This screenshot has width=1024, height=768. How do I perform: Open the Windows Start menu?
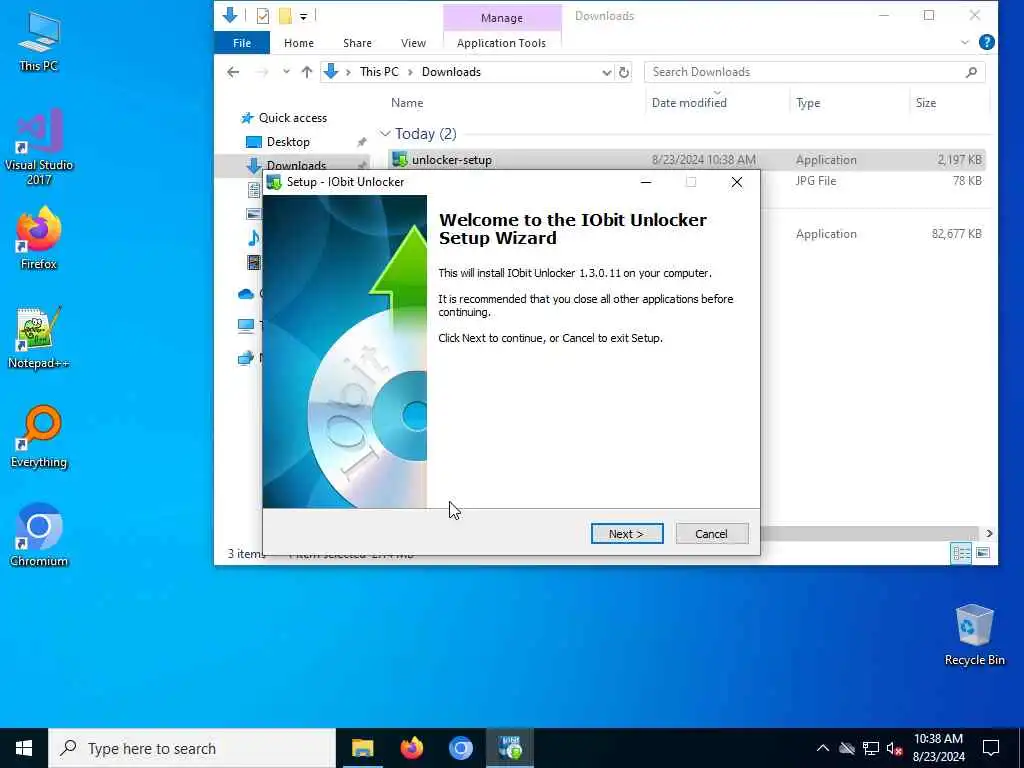(x=24, y=748)
